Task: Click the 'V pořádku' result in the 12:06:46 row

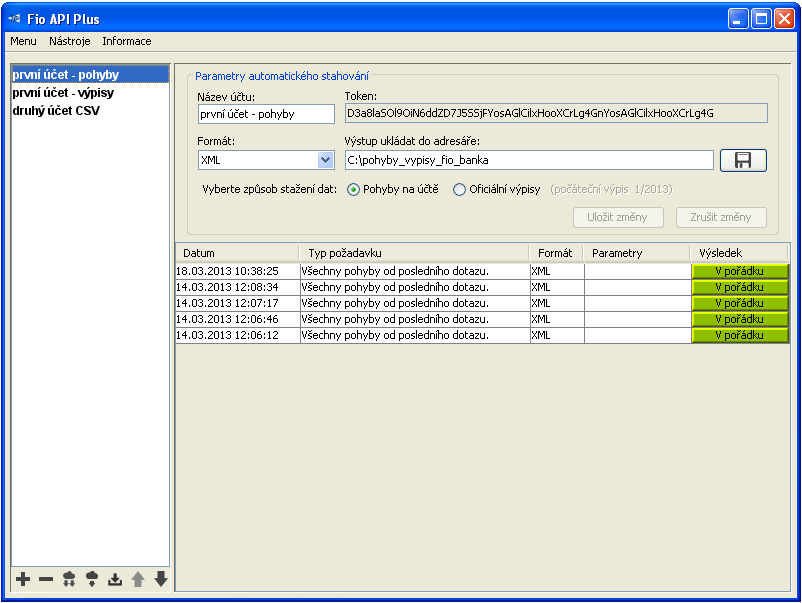Action: [740, 319]
